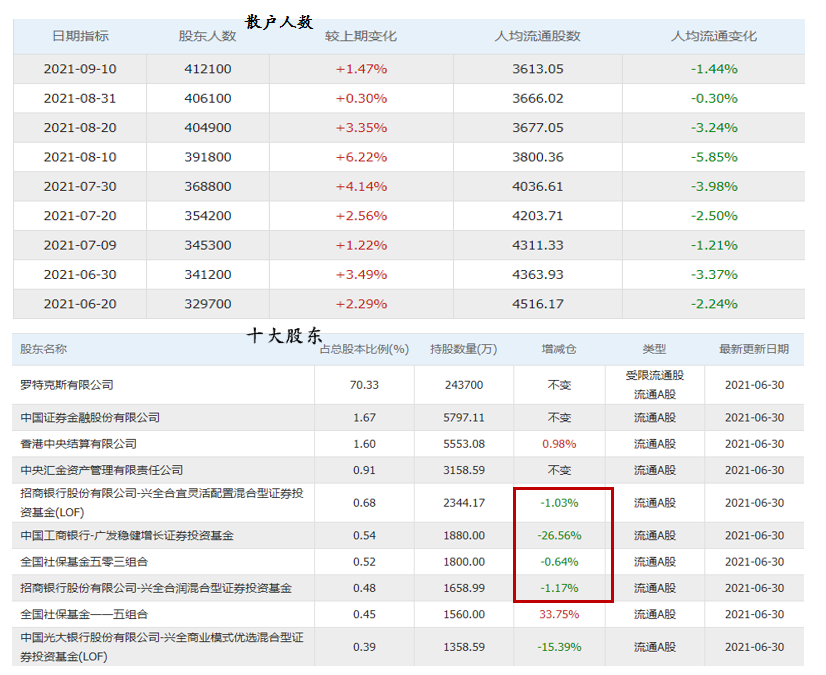Click the 增减仓 column header
Viewport: 826px width, 675px height.
coord(559,349)
